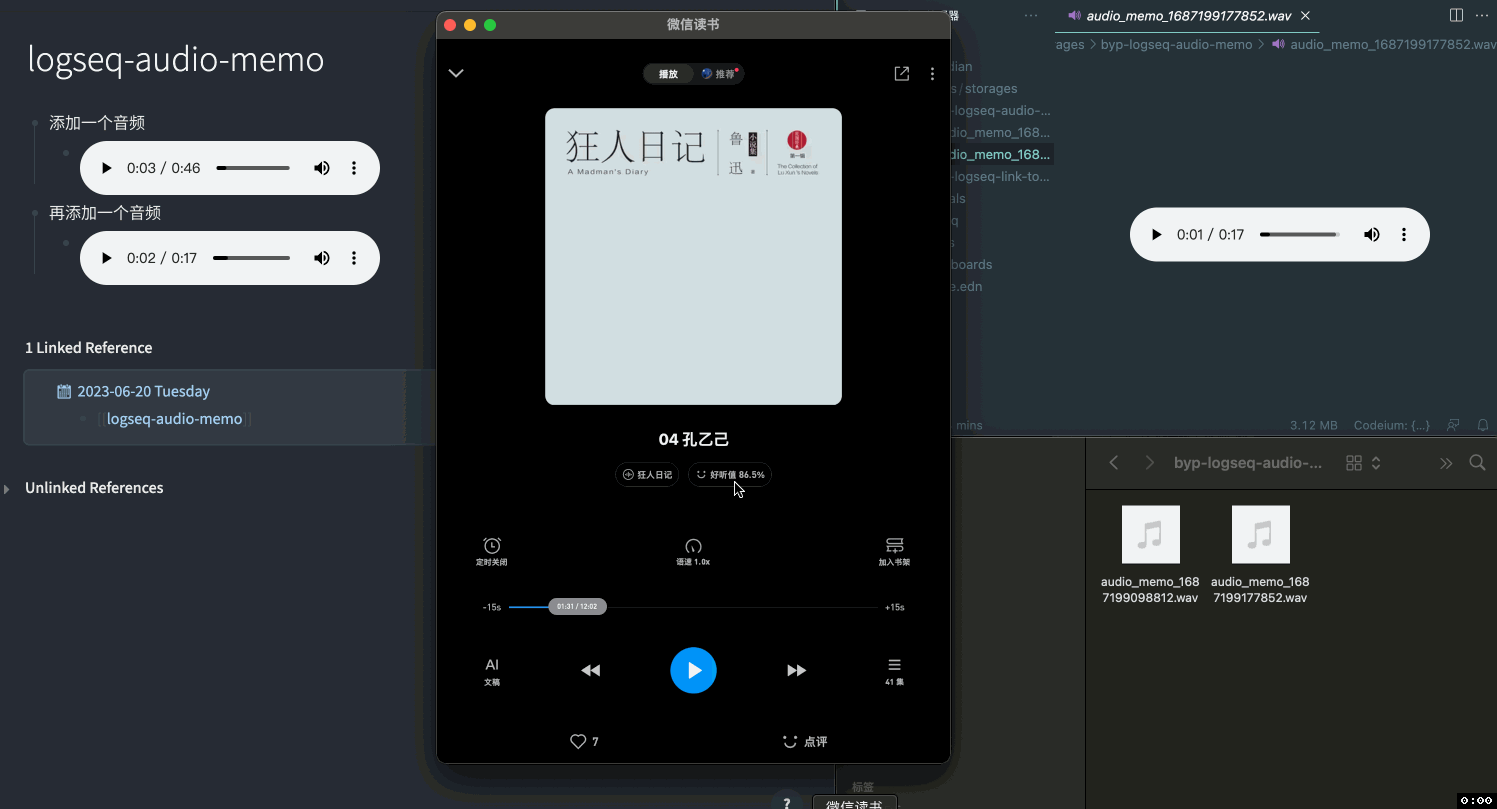Viewport: 1497px width, 809px height.
Task: Close the audio_memo_1687199177852.wav editor tab
Action: [x=1306, y=16]
